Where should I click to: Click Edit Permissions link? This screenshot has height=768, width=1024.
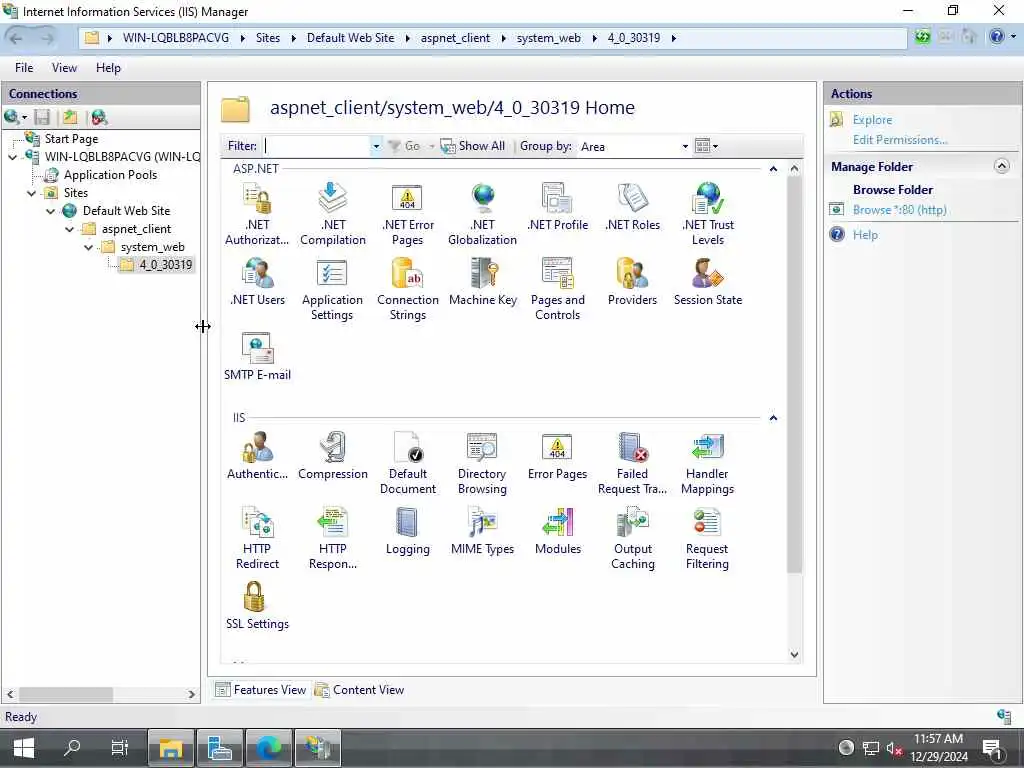(x=900, y=140)
